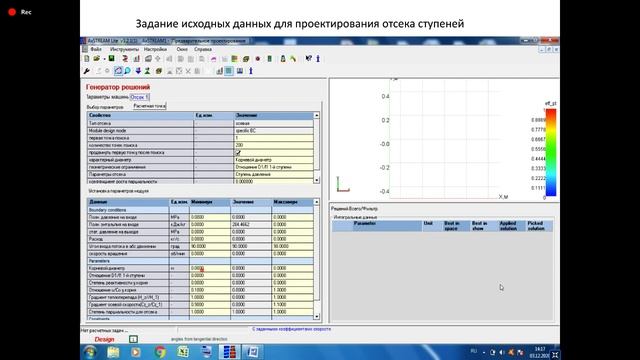
Task: Click the open folder toolbar icon
Action: click(97, 59)
